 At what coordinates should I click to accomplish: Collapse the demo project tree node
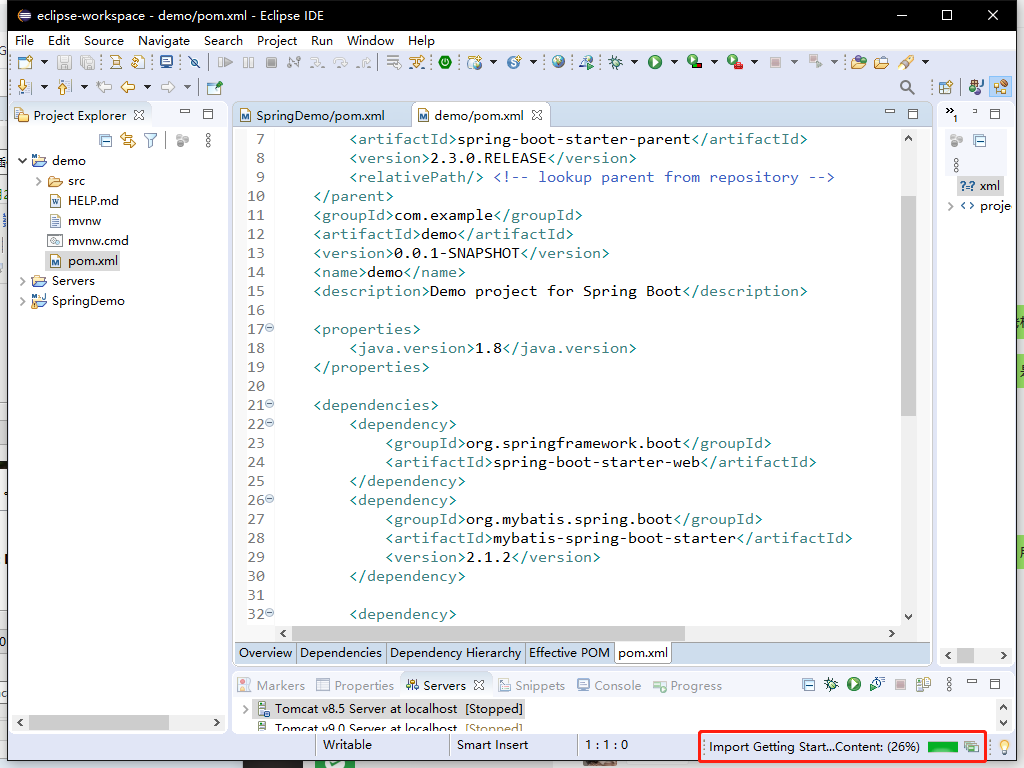coord(22,161)
